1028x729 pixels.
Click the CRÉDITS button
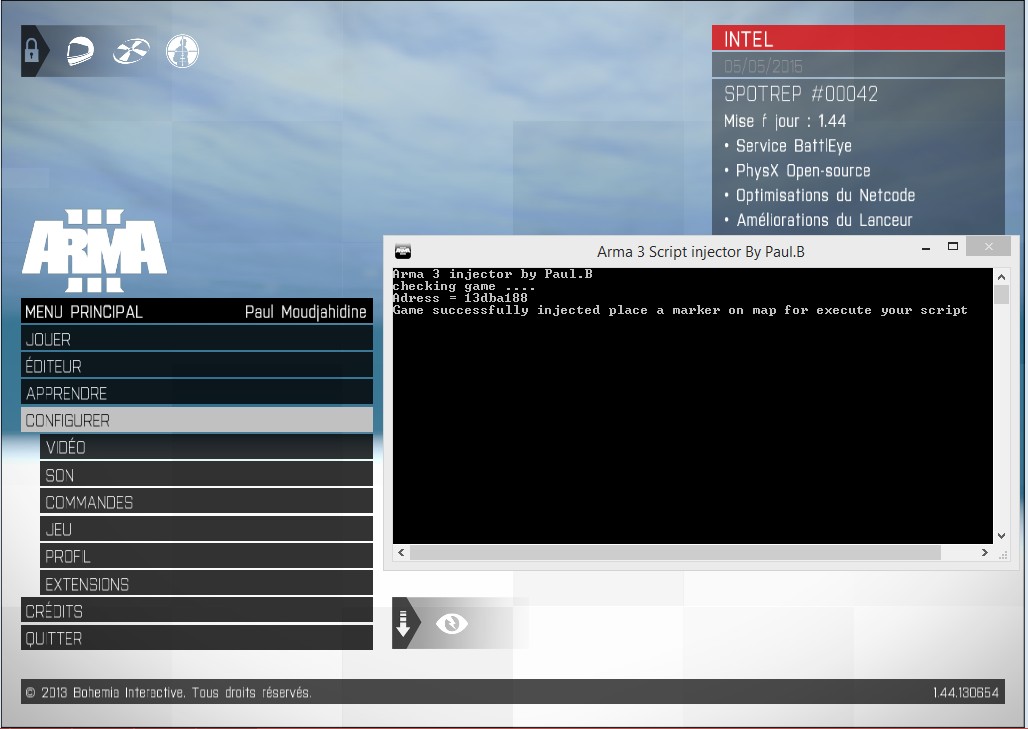tap(197, 611)
